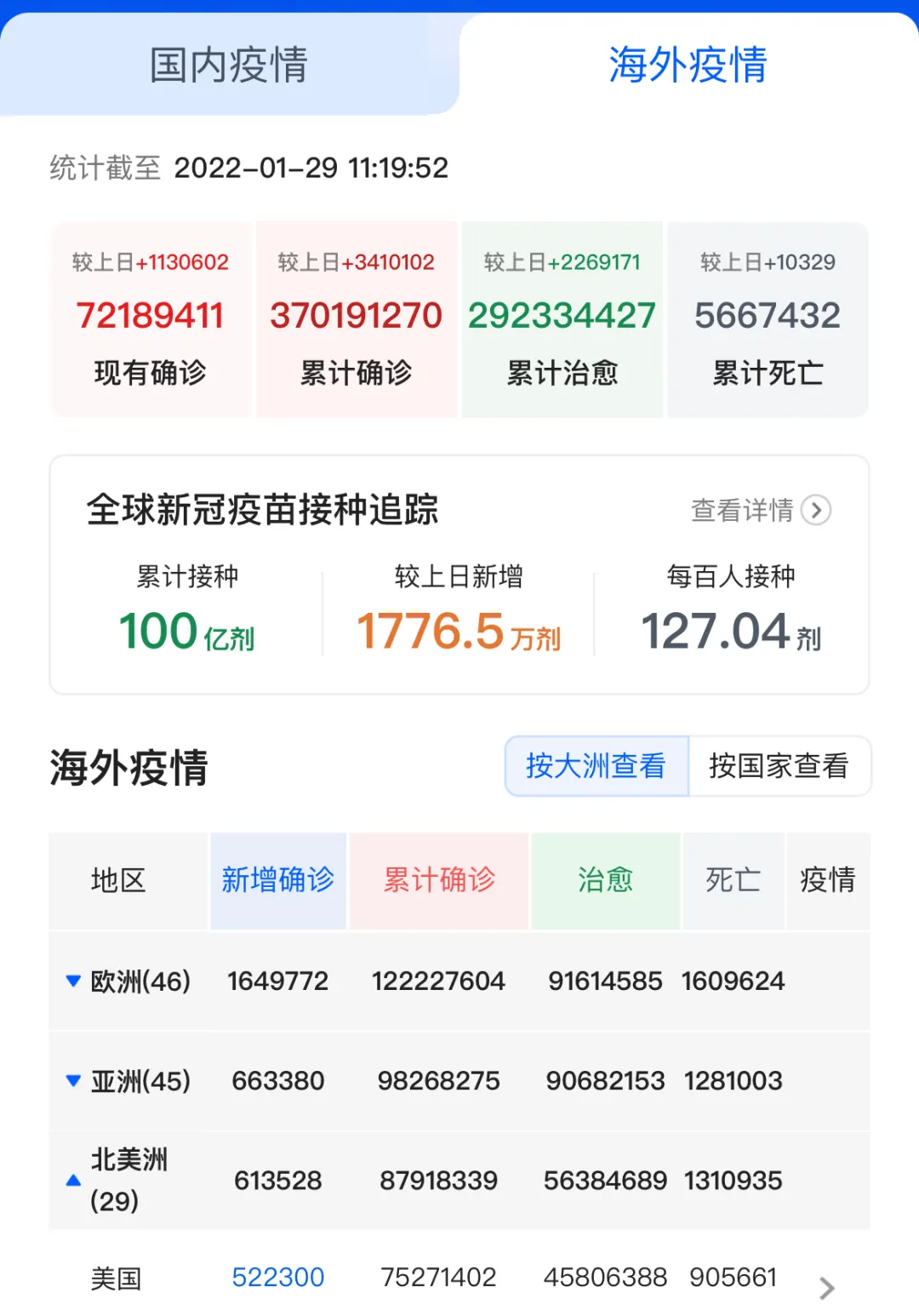Image resolution: width=919 pixels, height=1316 pixels.
Task: Expand the 亚洲(45) row triangle
Action: (x=73, y=1081)
